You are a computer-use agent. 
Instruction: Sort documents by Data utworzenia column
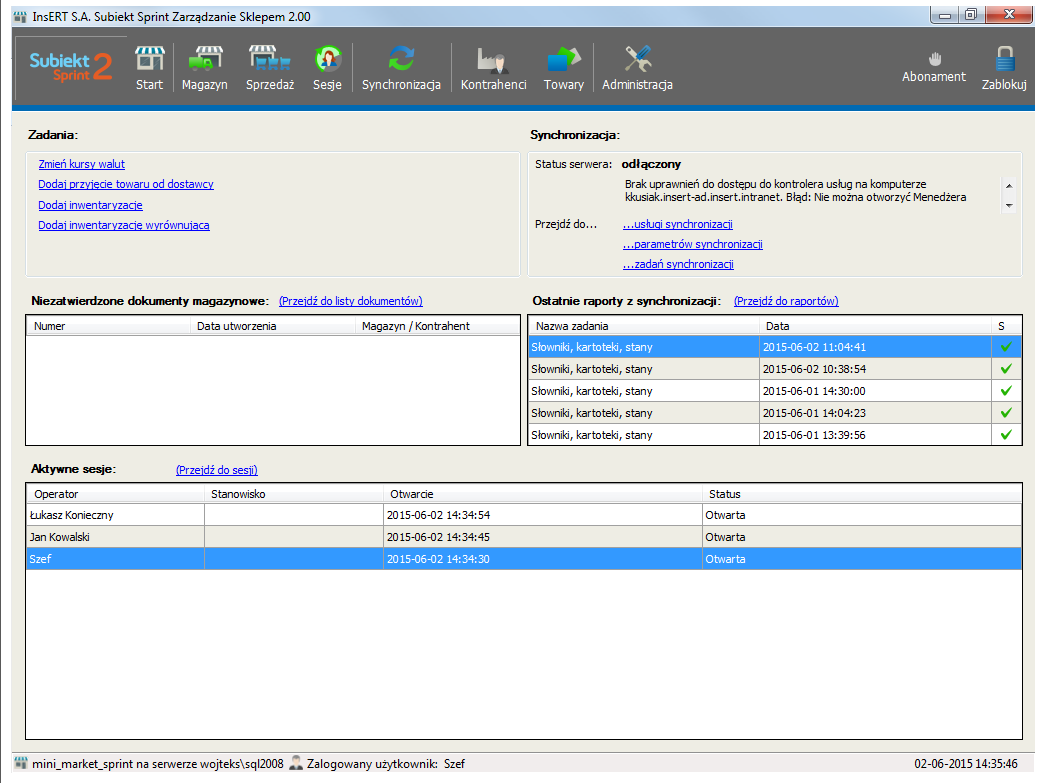pyautogui.click(x=273, y=326)
